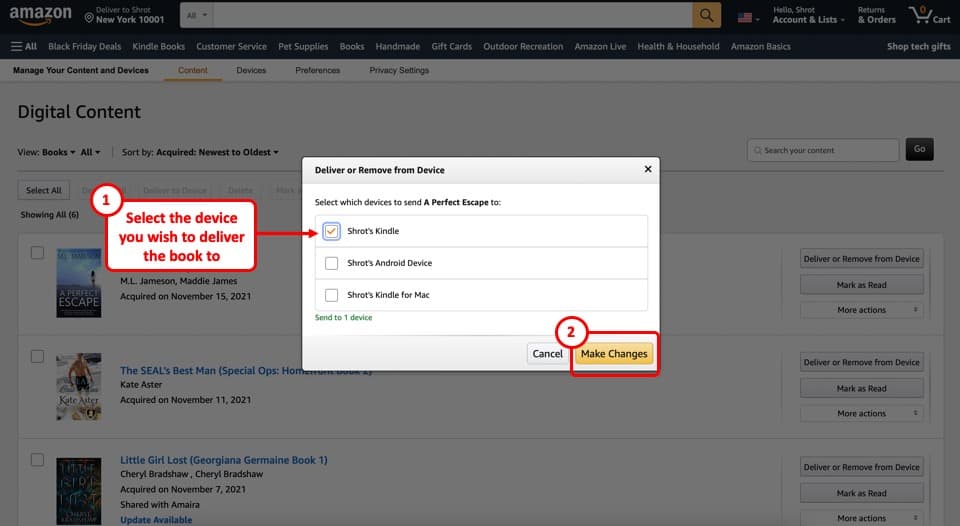This screenshot has width=960, height=526.
Task: Open Health & Household nav link
Action: [678, 47]
